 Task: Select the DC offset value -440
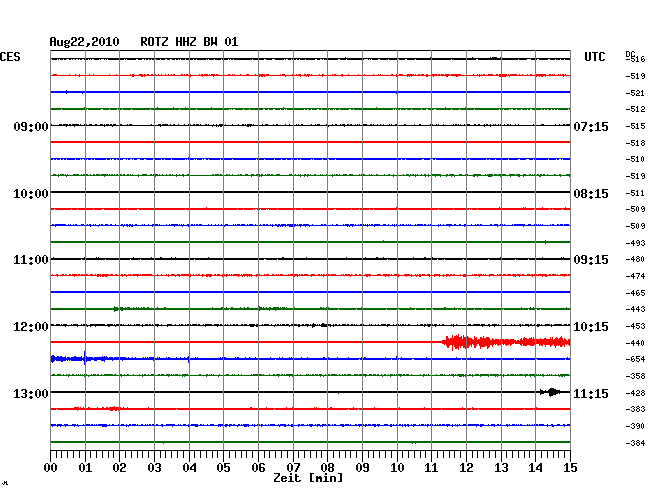pos(635,343)
